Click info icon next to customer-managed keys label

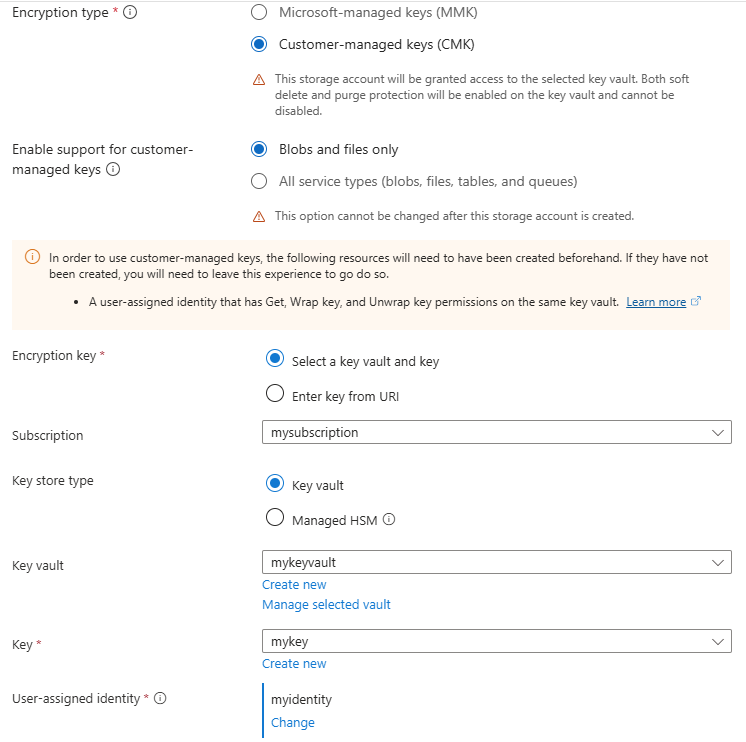click(x=113, y=169)
